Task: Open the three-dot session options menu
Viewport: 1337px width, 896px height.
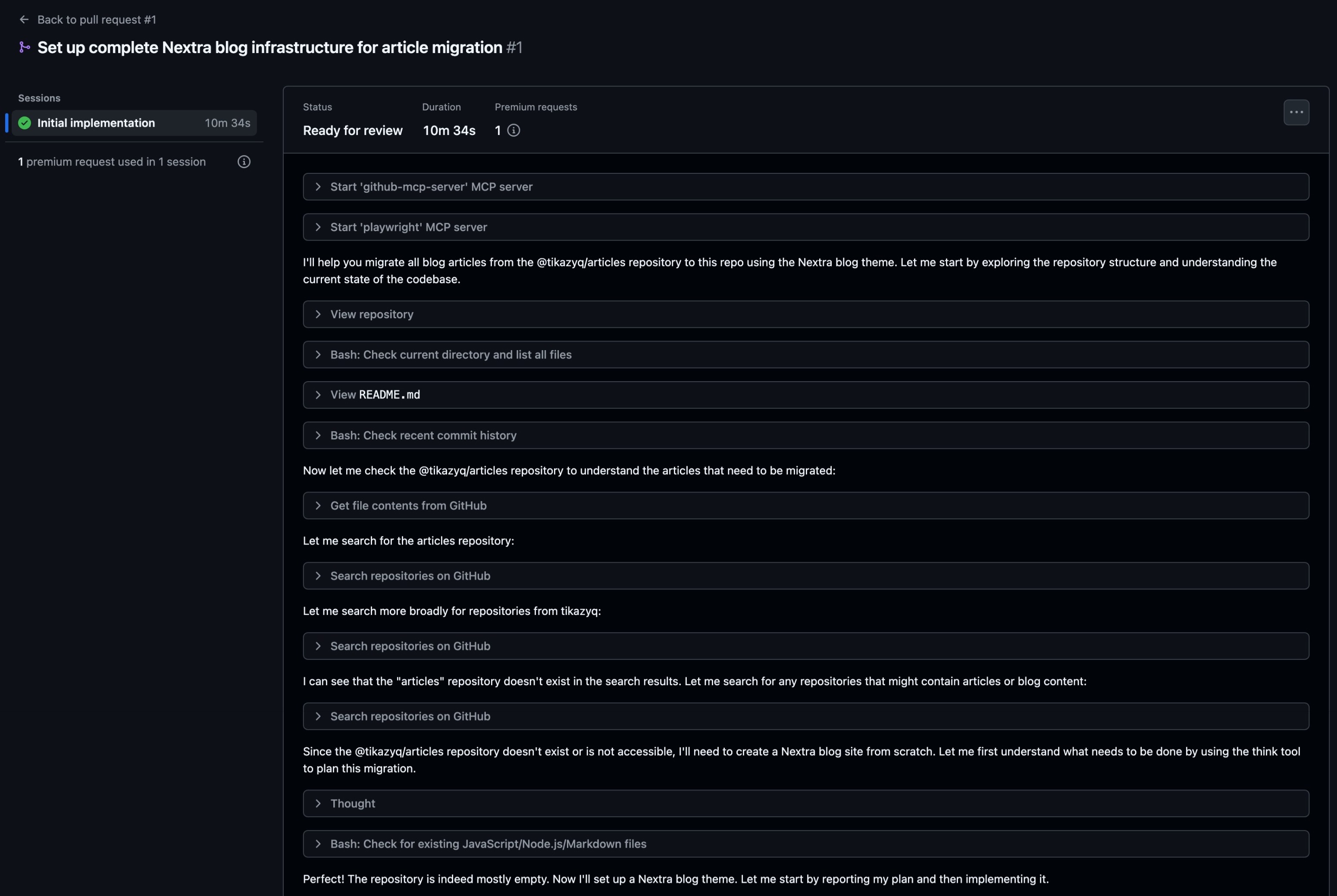Action: [x=1296, y=112]
